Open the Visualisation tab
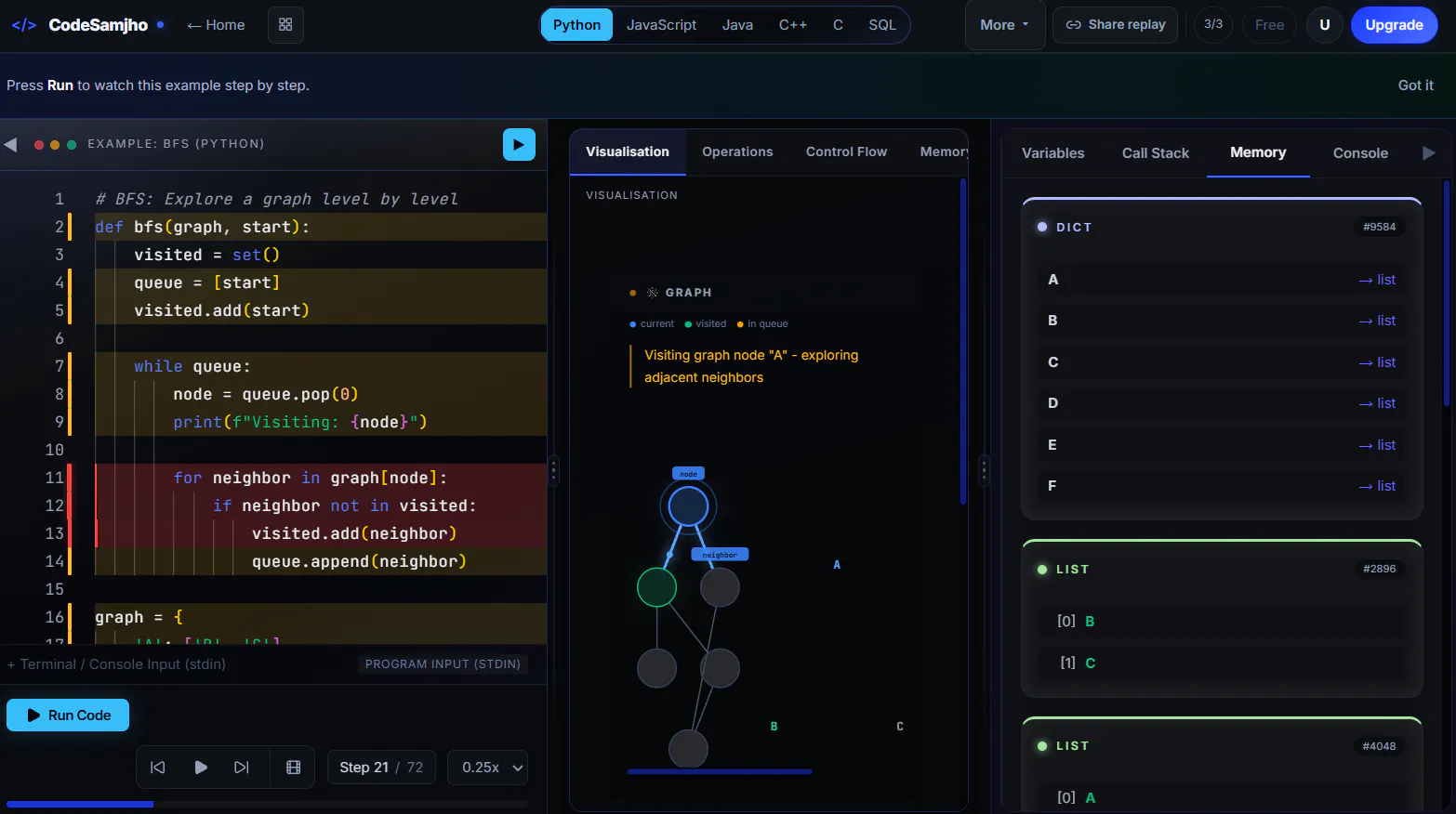The image size is (1456, 814). (x=628, y=152)
